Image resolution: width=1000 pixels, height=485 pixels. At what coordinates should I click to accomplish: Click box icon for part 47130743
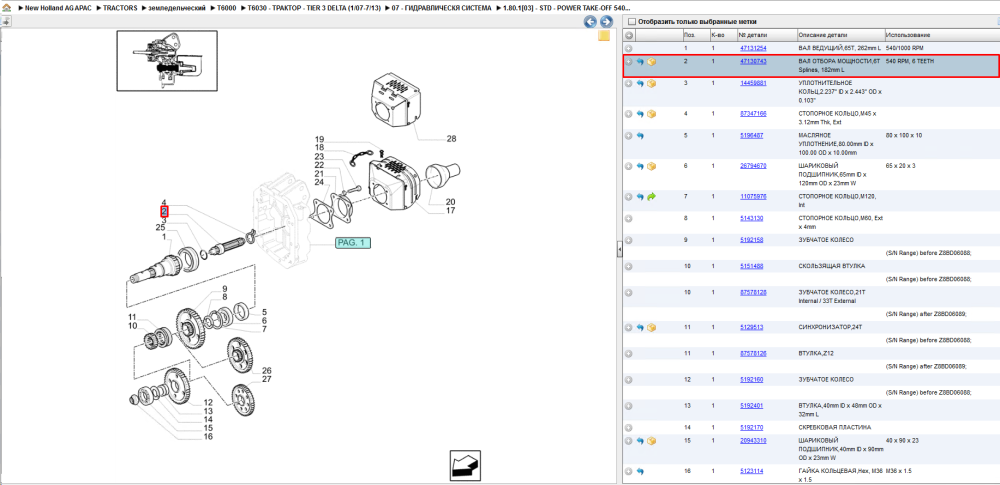click(652, 62)
